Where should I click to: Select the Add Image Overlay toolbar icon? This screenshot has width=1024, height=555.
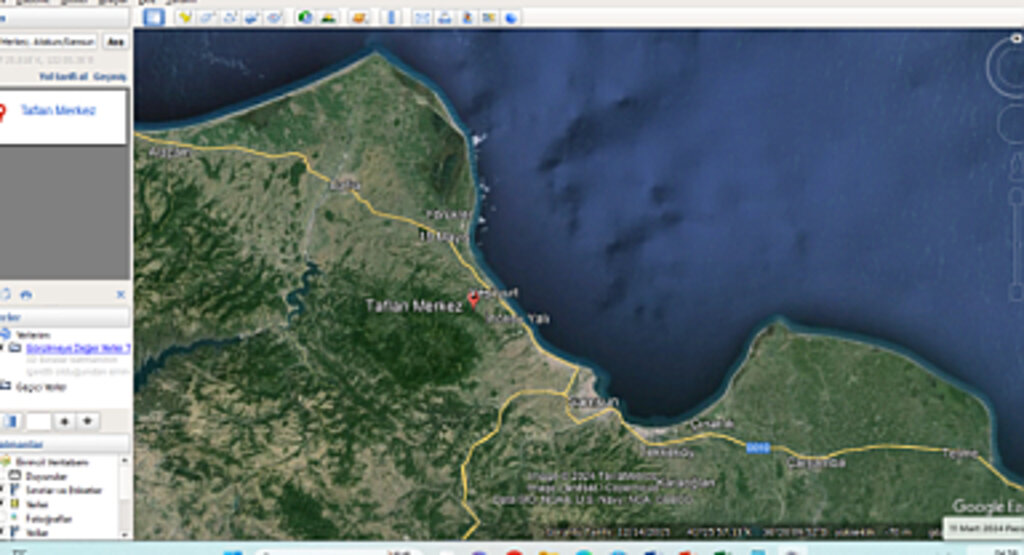click(251, 18)
